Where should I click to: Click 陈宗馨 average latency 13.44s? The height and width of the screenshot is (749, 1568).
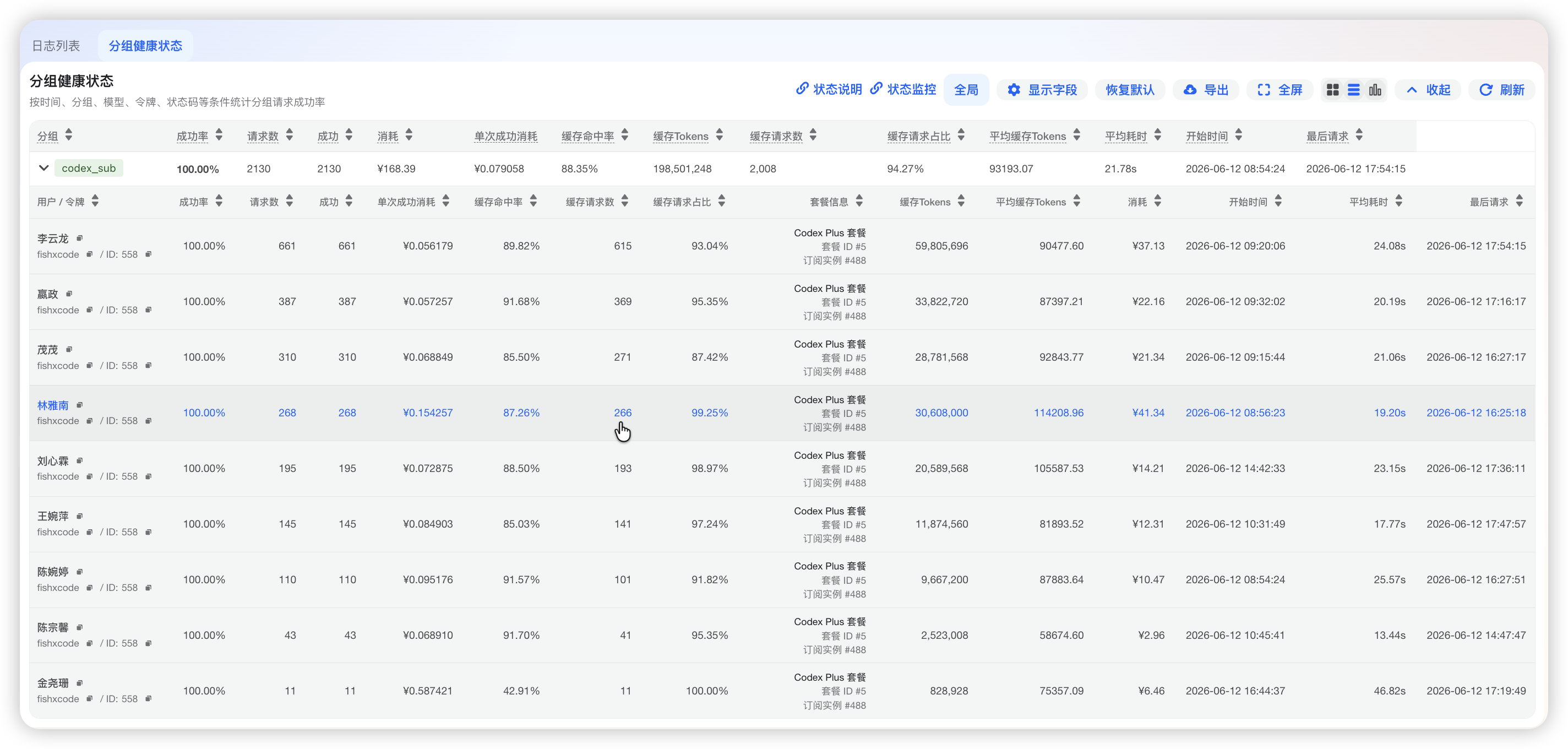click(1389, 635)
